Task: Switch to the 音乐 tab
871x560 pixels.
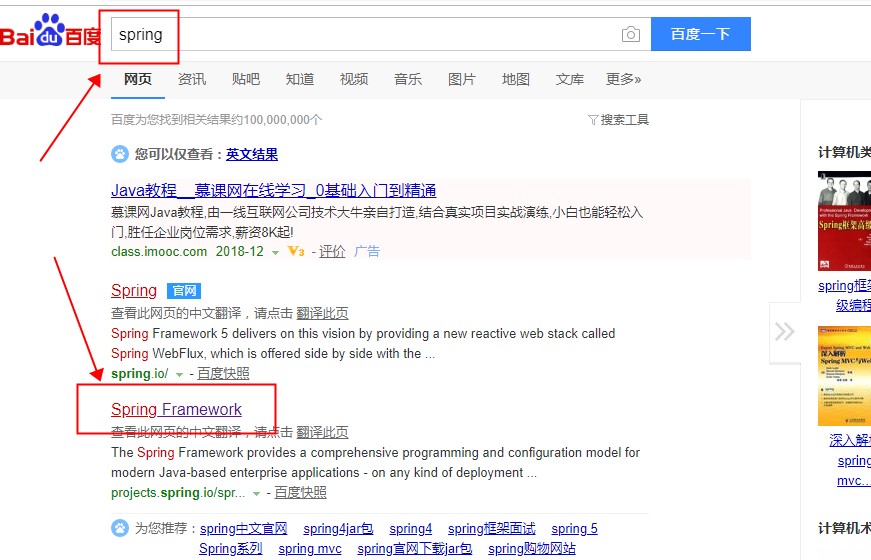Action: coord(408,79)
